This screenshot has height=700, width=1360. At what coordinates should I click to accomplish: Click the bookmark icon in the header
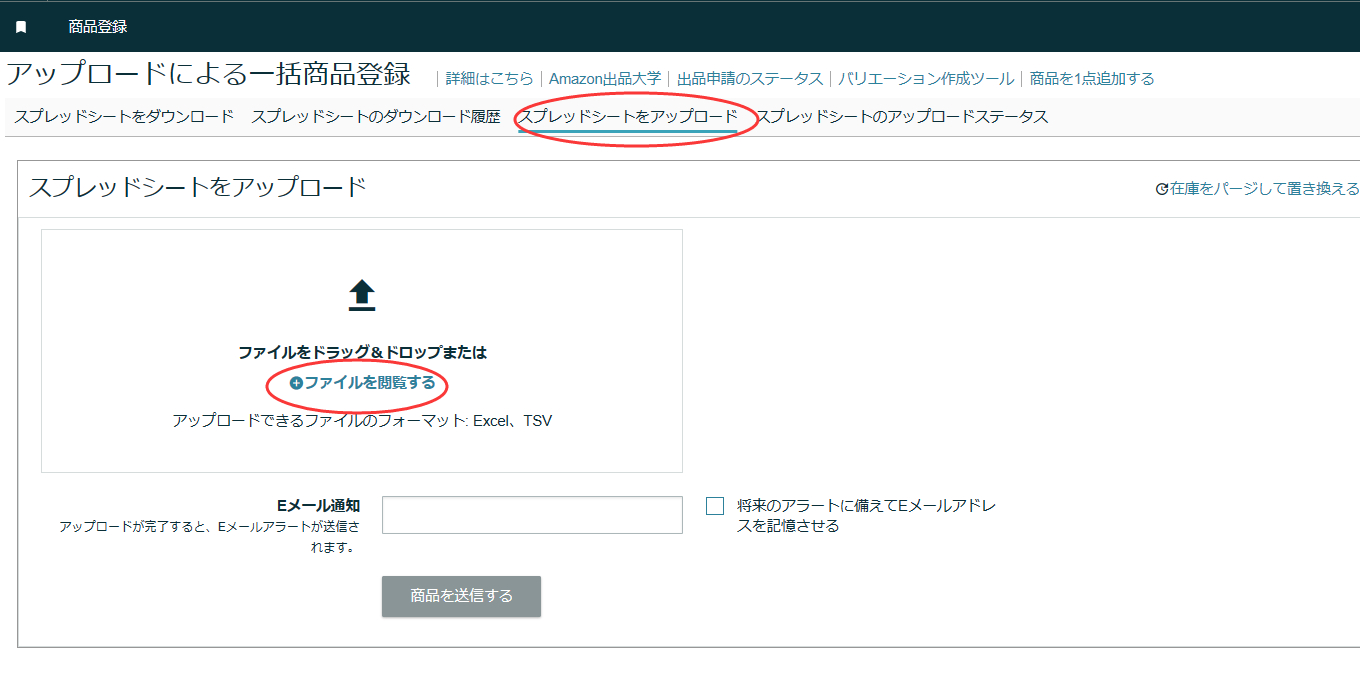[x=21, y=27]
